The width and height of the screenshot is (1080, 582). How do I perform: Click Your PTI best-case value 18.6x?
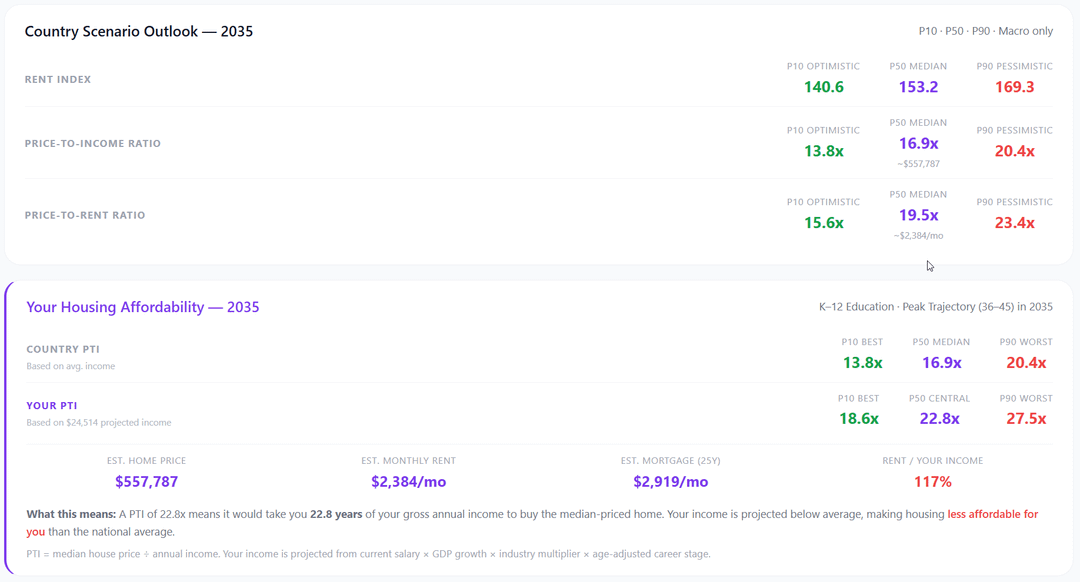coord(858,419)
